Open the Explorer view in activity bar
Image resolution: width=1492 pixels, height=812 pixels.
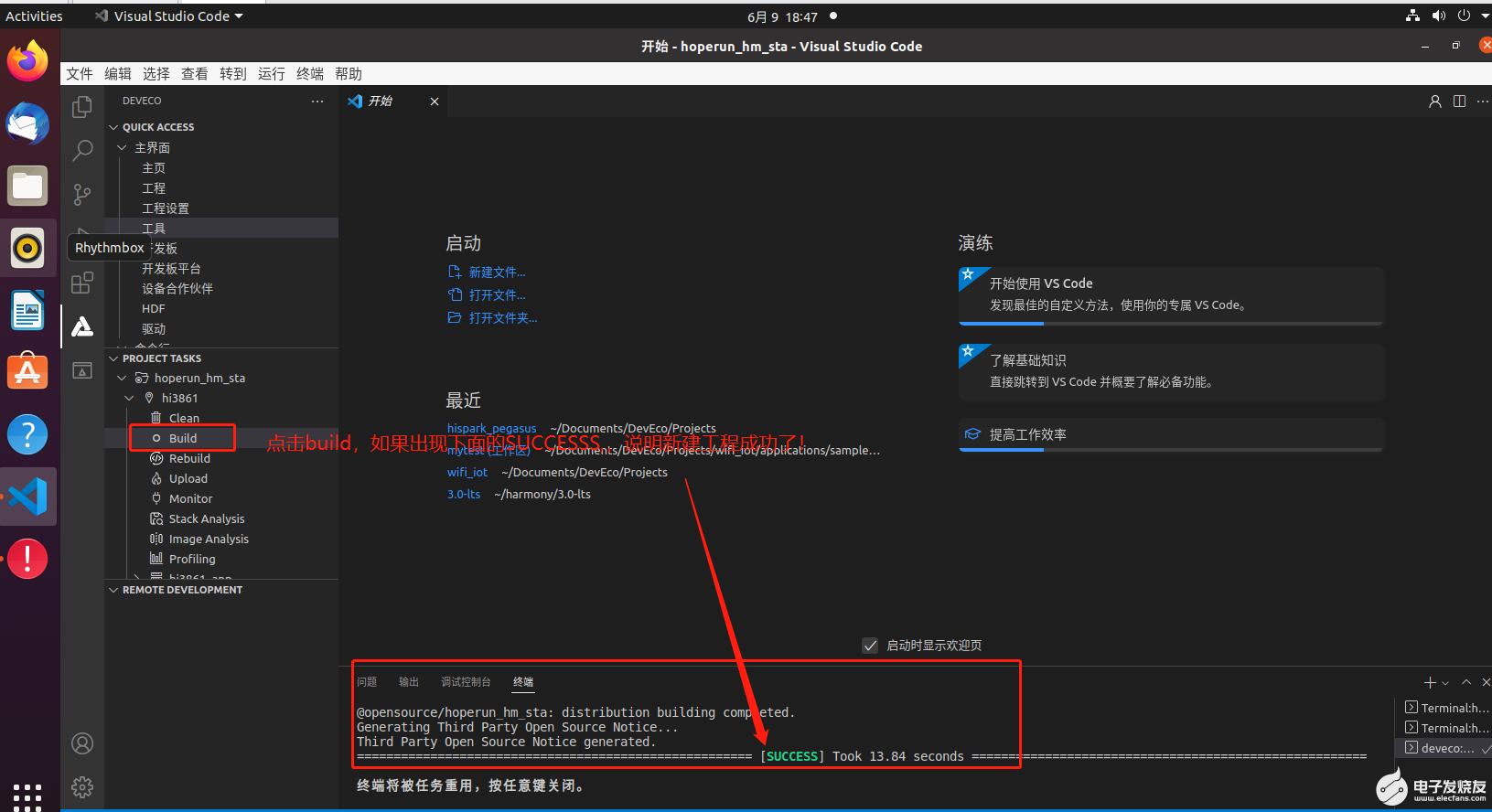pos(82,107)
